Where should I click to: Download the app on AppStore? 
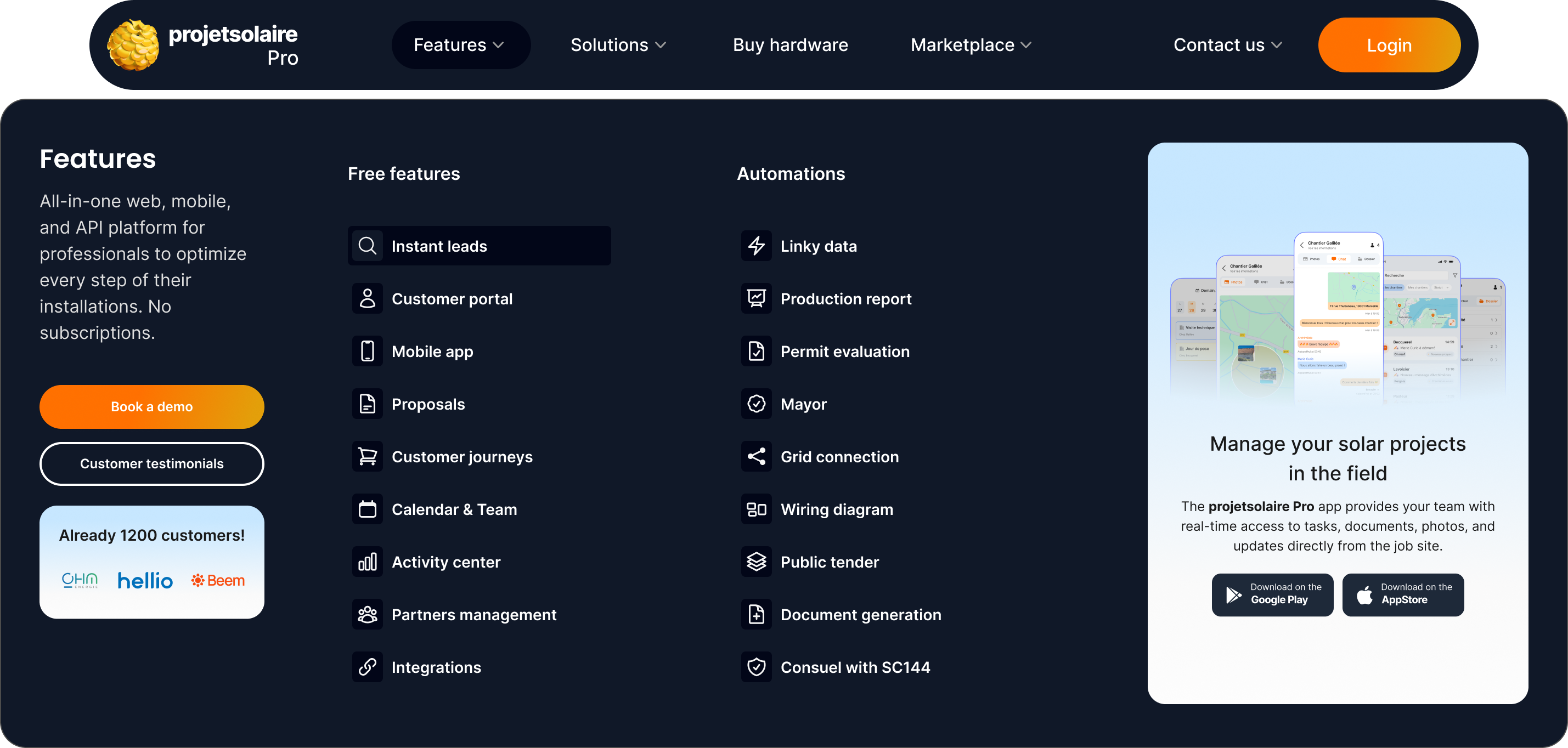click(x=1403, y=594)
